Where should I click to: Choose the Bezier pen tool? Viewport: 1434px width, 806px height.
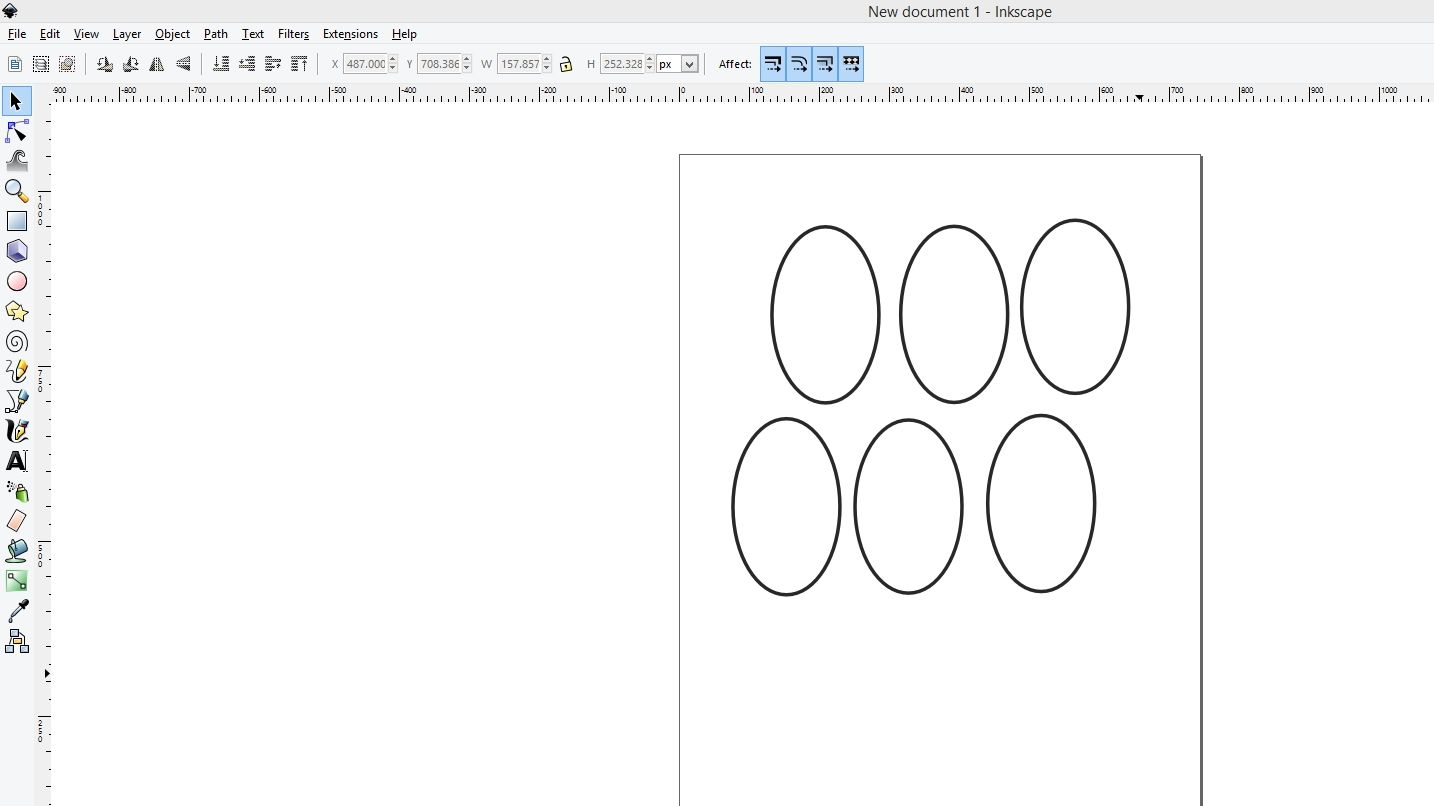[17, 401]
